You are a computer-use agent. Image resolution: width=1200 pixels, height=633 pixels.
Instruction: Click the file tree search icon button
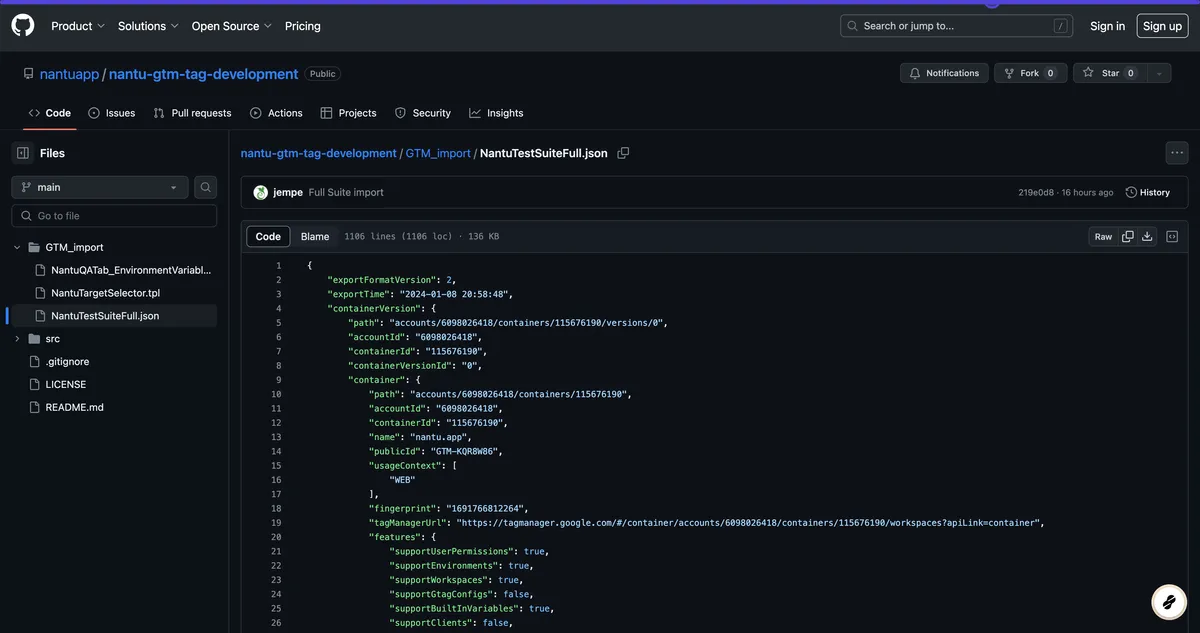pos(205,187)
